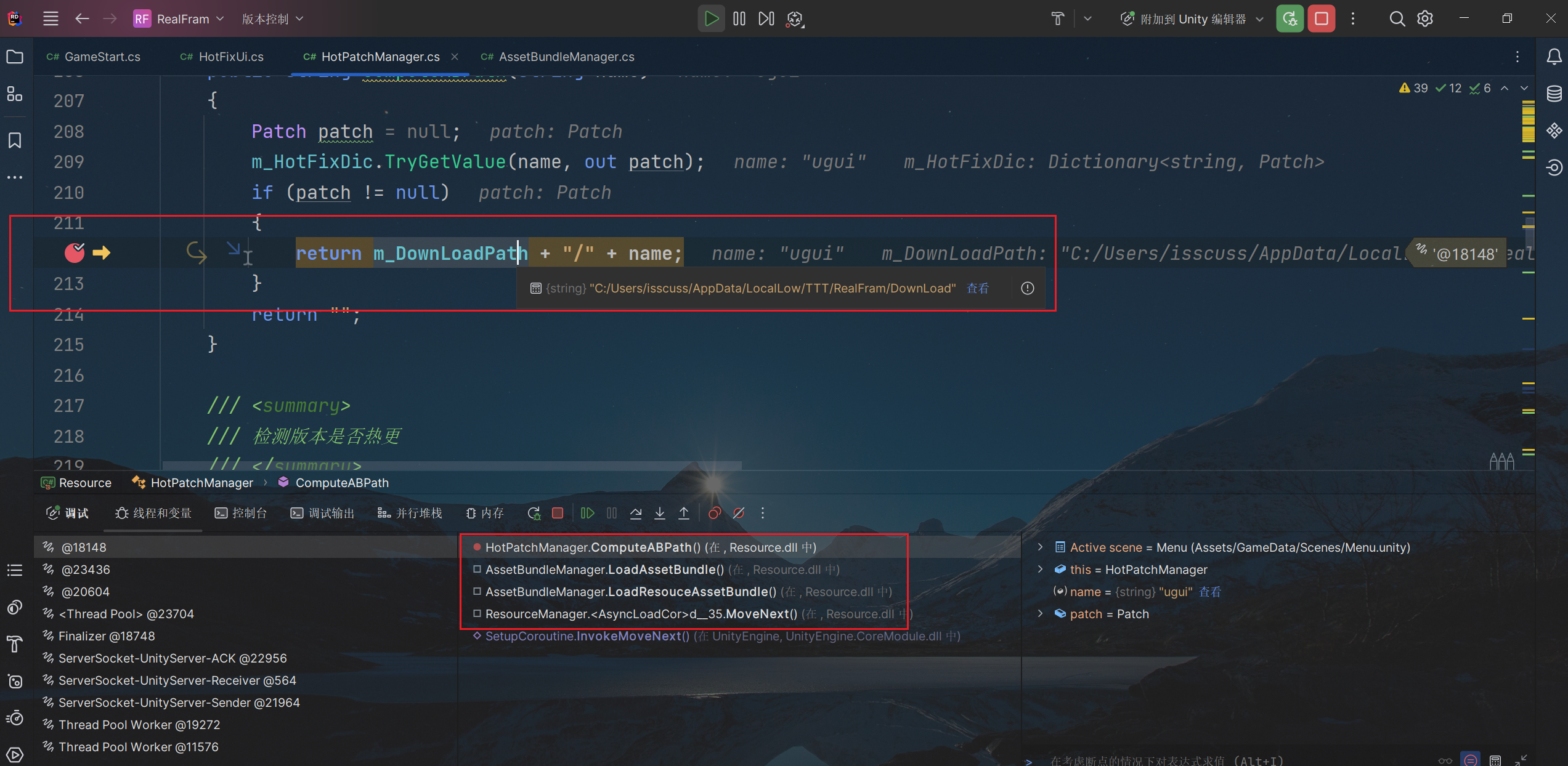
Task: Toggle Mute Breakpoints slashed-circle icon
Action: point(739,513)
